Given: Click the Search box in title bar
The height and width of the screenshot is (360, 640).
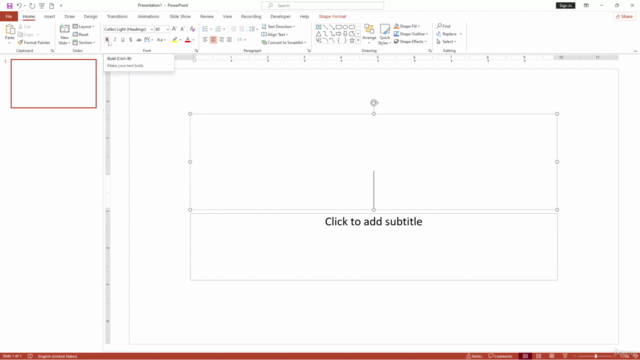Looking at the screenshot, I should (322, 6).
